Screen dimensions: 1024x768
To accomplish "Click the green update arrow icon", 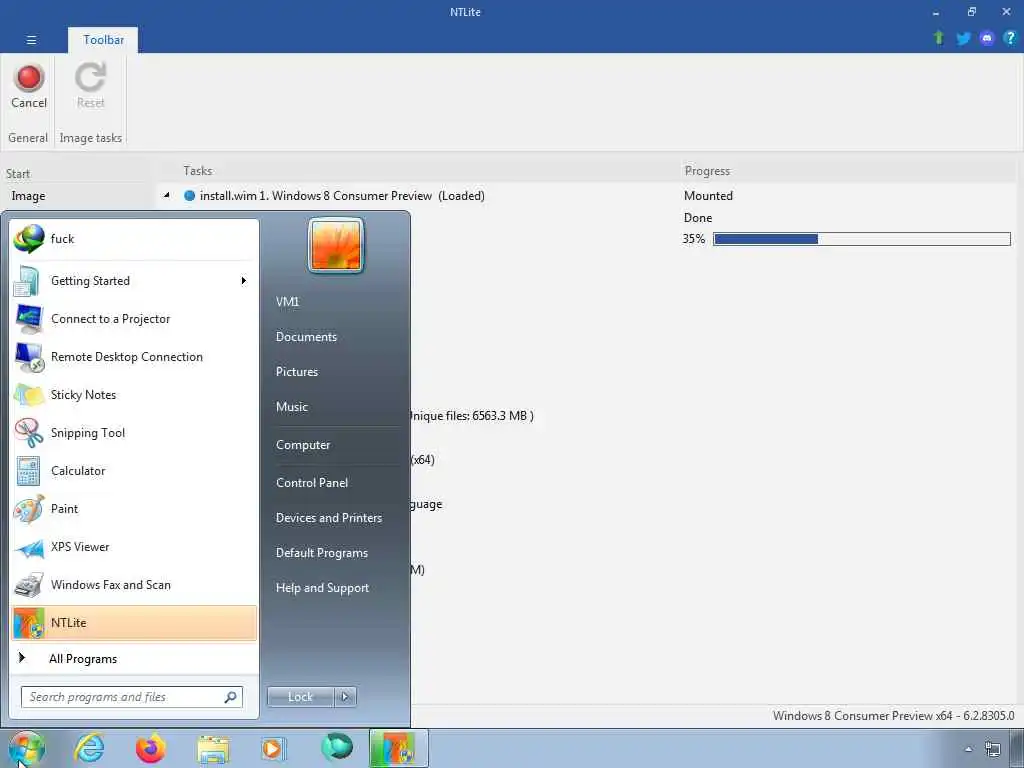I will 938,38.
